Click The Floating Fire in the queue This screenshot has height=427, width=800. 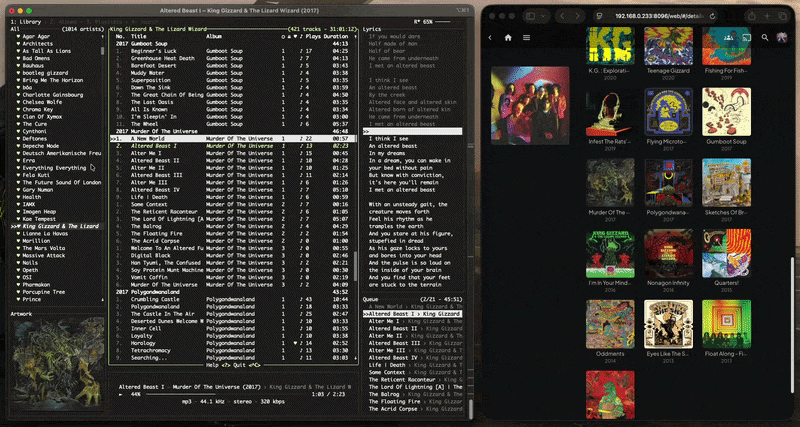pos(396,401)
